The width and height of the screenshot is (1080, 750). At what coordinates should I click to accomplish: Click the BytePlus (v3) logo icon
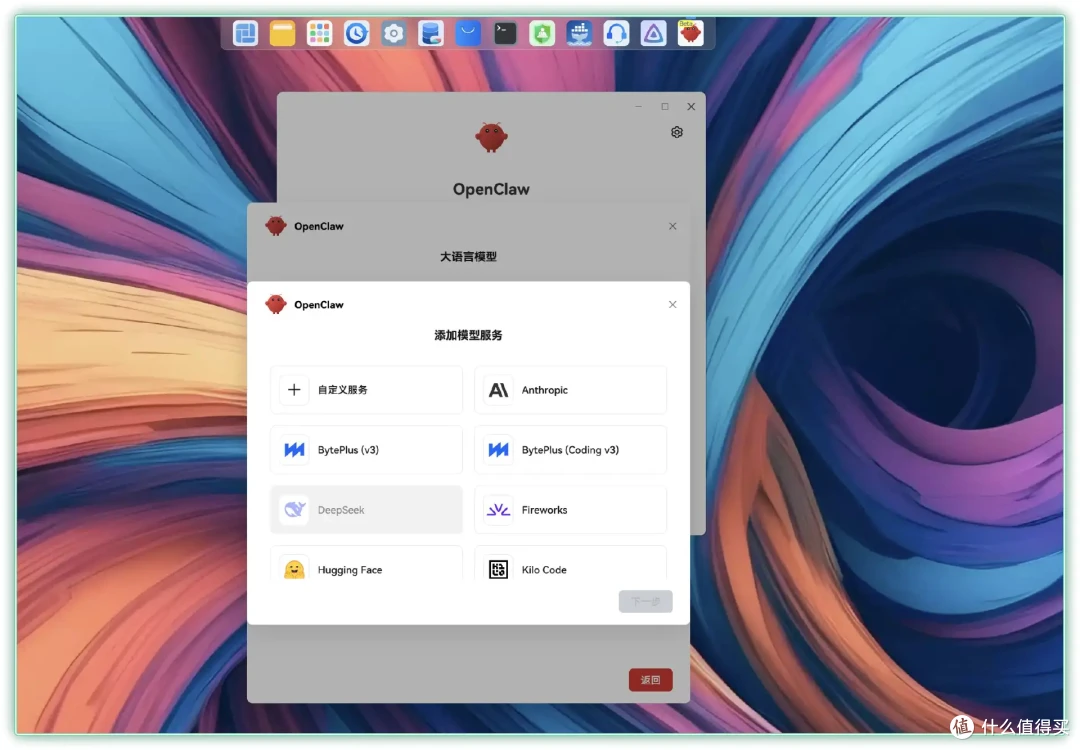point(294,450)
